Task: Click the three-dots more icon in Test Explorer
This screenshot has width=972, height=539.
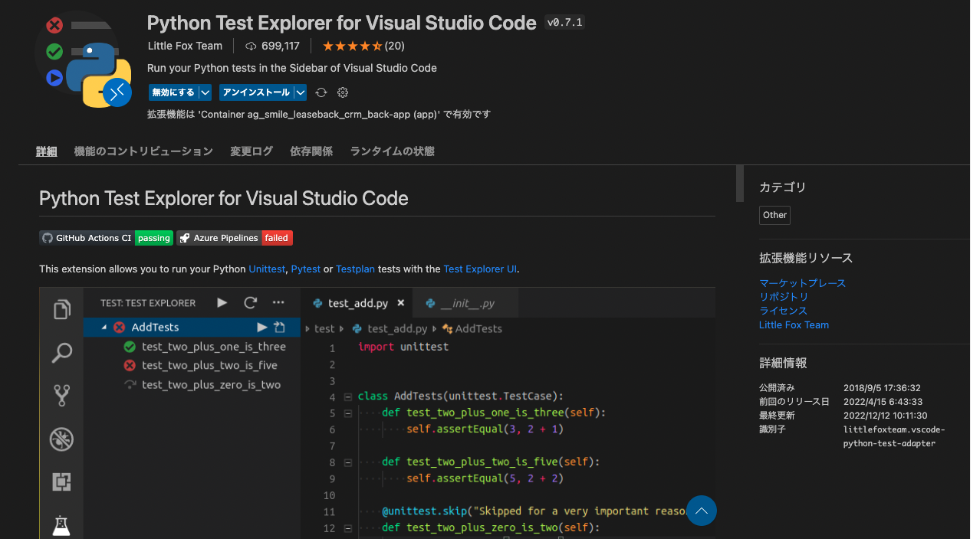Action: click(x=278, y=303)
